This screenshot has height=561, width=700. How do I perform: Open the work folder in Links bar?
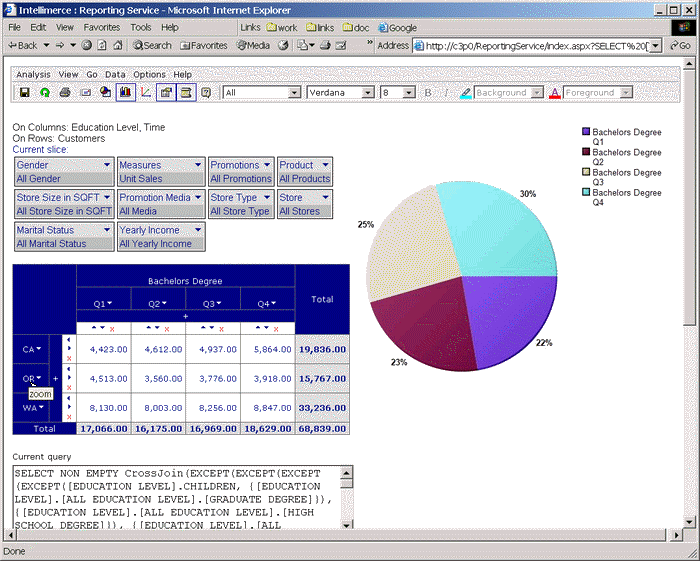pos(282,28)
